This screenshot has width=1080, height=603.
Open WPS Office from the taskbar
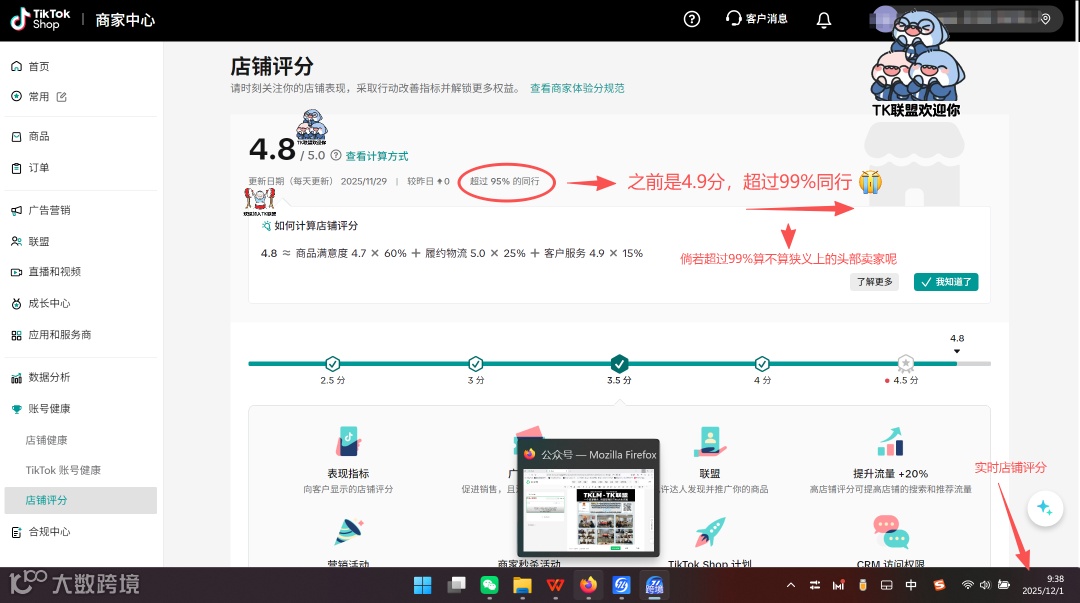click(x=555, y=585)
